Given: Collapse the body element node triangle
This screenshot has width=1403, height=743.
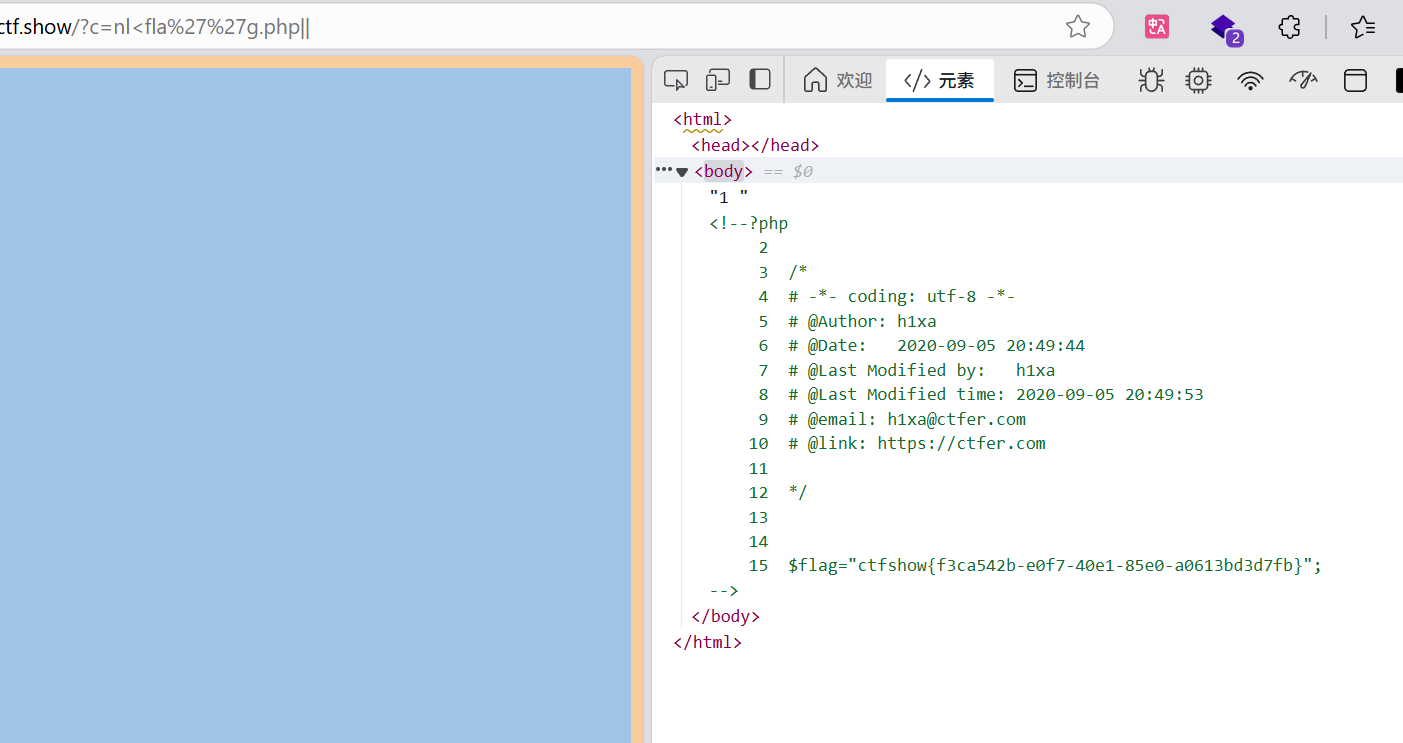Looking at the screenshot, I should (x=682, y=172).
